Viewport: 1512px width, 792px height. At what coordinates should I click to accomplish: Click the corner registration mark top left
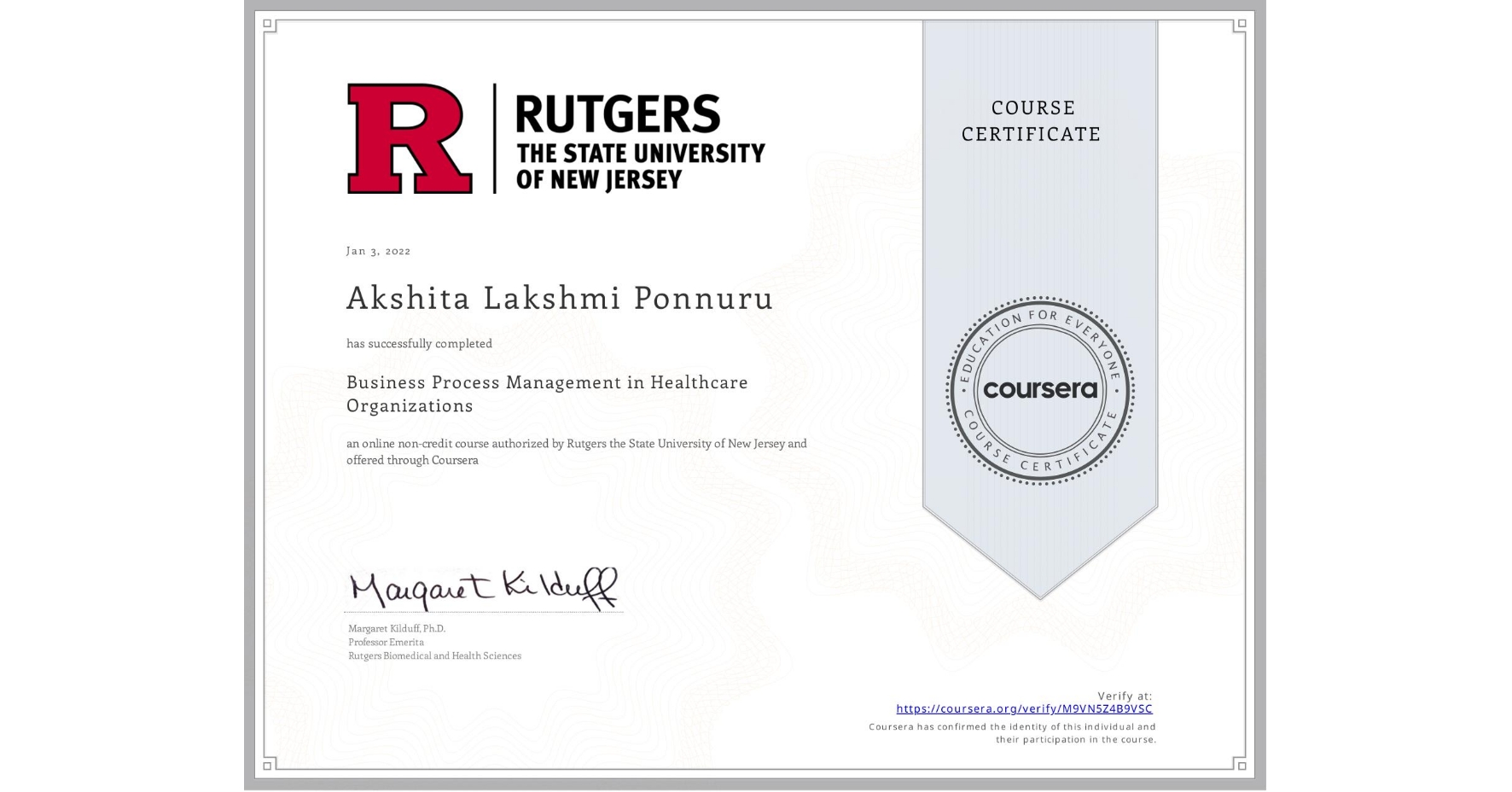[267, 23]
